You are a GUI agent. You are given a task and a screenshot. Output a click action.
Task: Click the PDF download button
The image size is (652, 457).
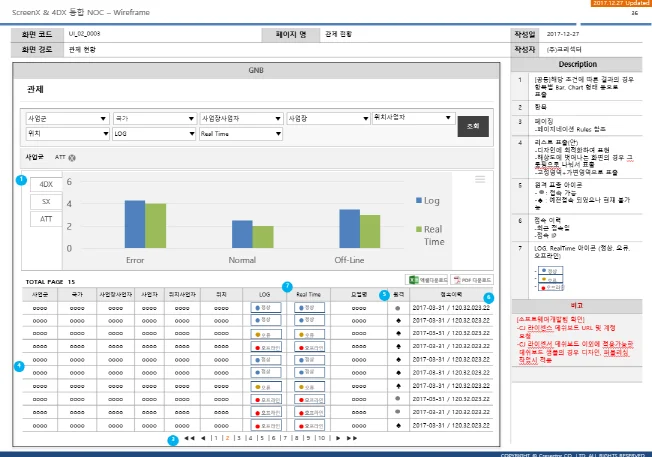471,281
